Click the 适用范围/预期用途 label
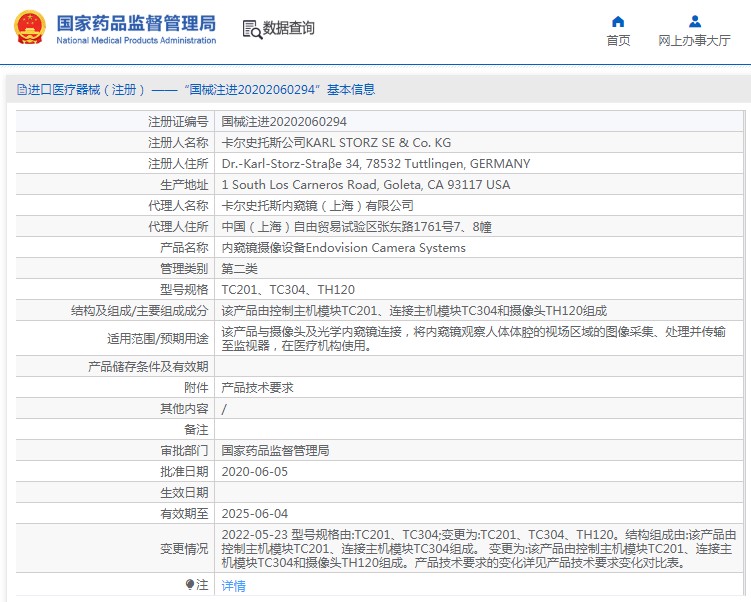The image size is (751, 602). click(x=158, y=339)
